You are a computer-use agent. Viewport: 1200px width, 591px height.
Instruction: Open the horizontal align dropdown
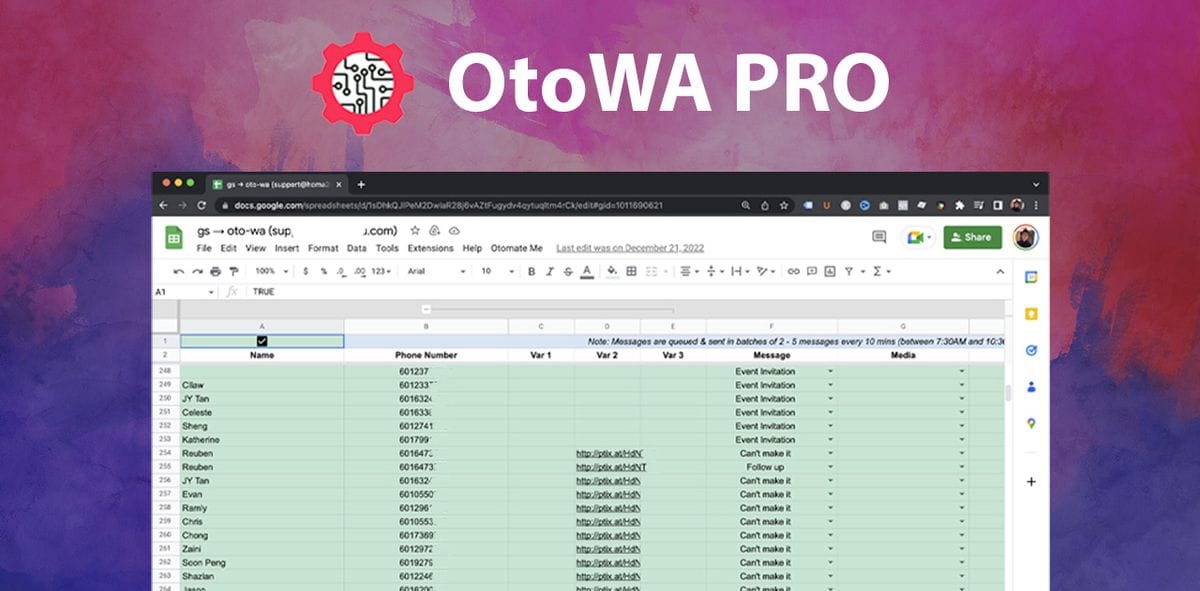(689, 271)
